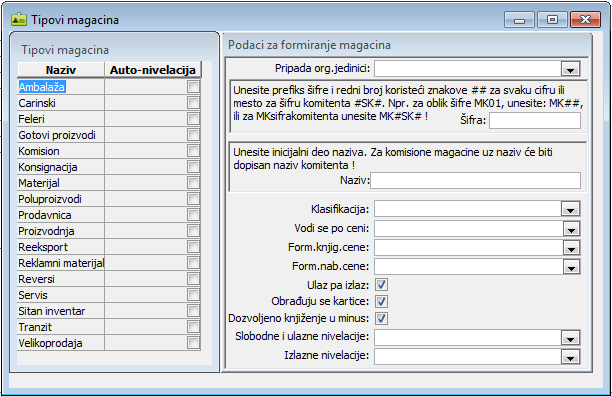Tick Auto-nivelacija checkbox for Komision
Image resolution: width=612 pixels, height=396 pixels.
(x=193, y=151)
